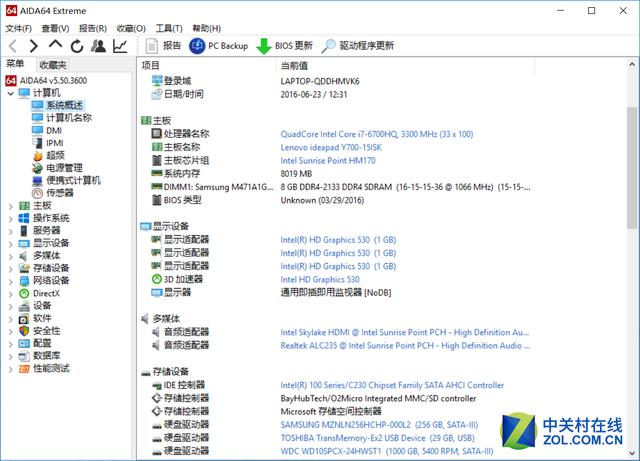640x461 pixels.
Task: Open the 工具(T) menu
Action: (x=169, y=28)
